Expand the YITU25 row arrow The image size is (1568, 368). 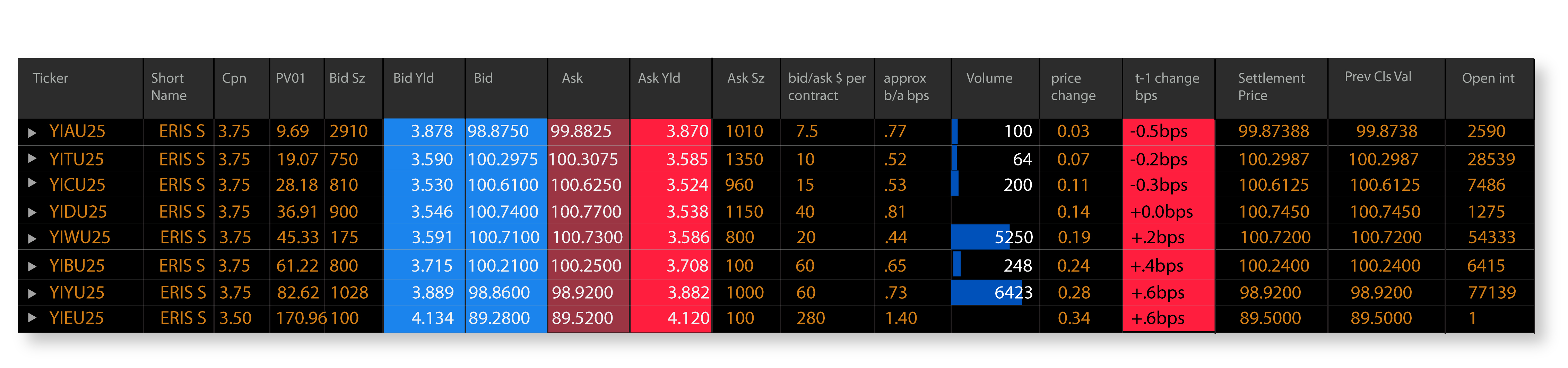pos(32,159)
